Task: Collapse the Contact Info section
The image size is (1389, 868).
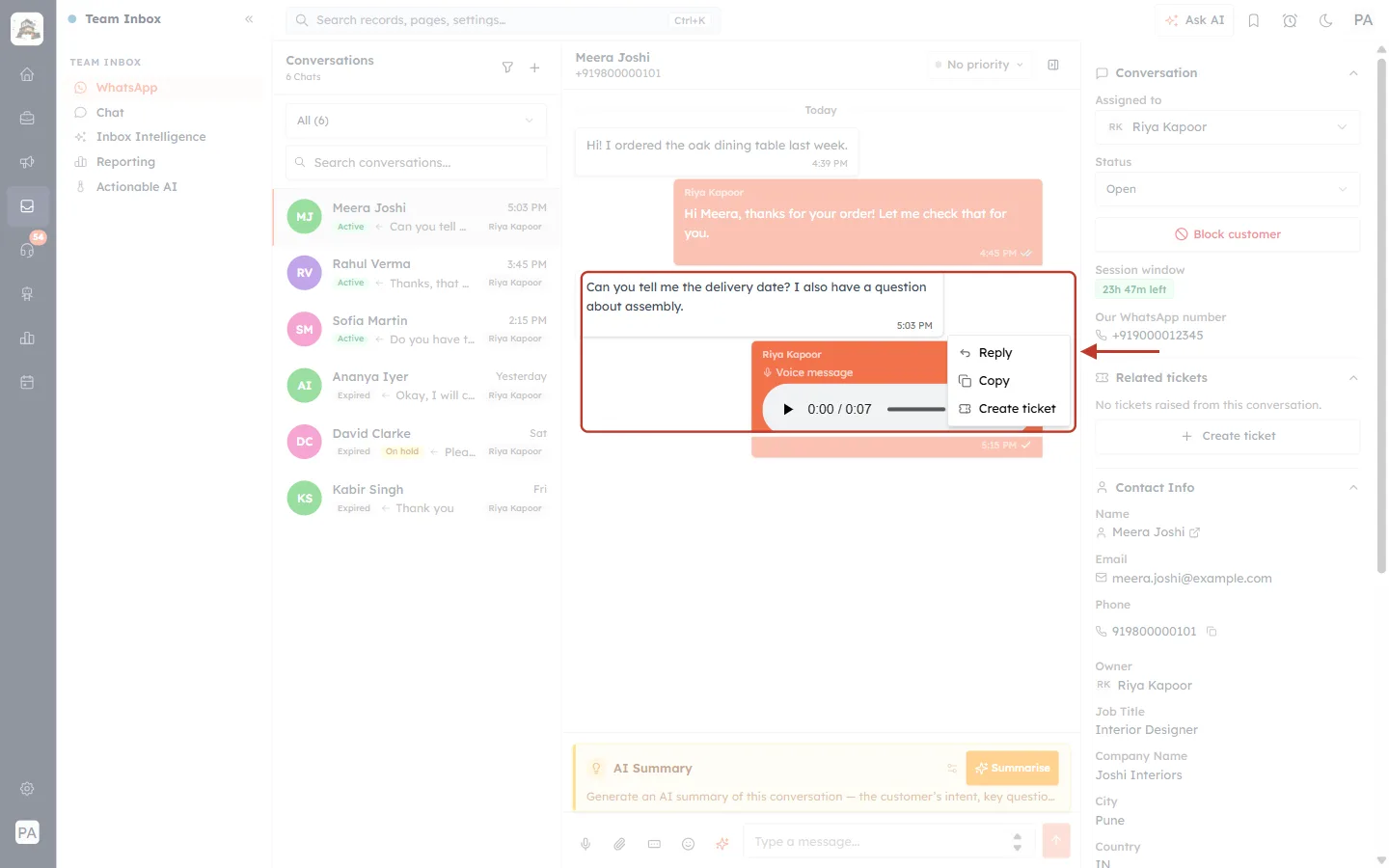Action: click(x=1353, y=488)
